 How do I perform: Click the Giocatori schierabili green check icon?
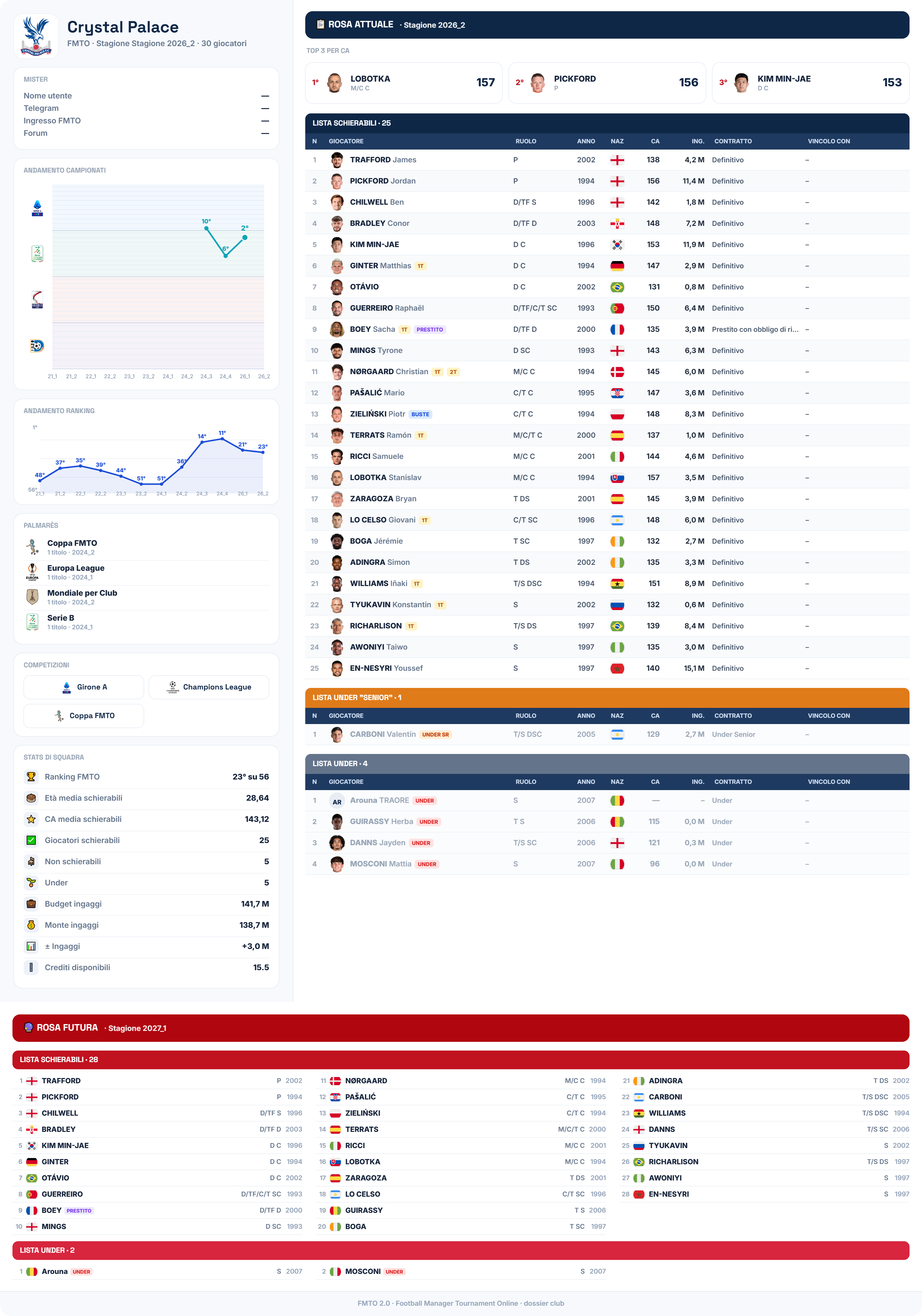(x=31, y=840)
